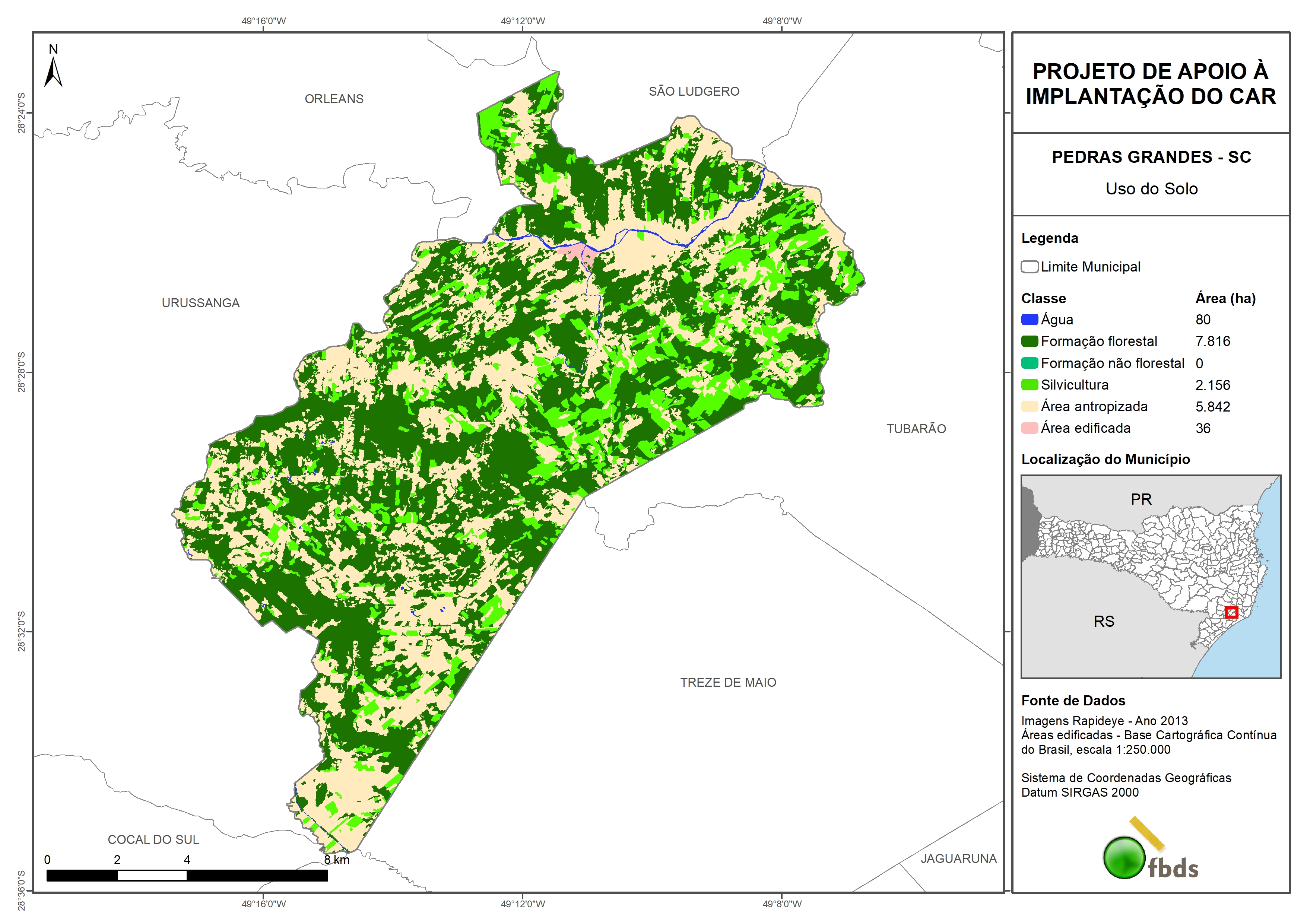Screen dimensions: 1307x924
Task: Click the PEDRAS GRANDES - SC title
Action: click(1151, 157)
